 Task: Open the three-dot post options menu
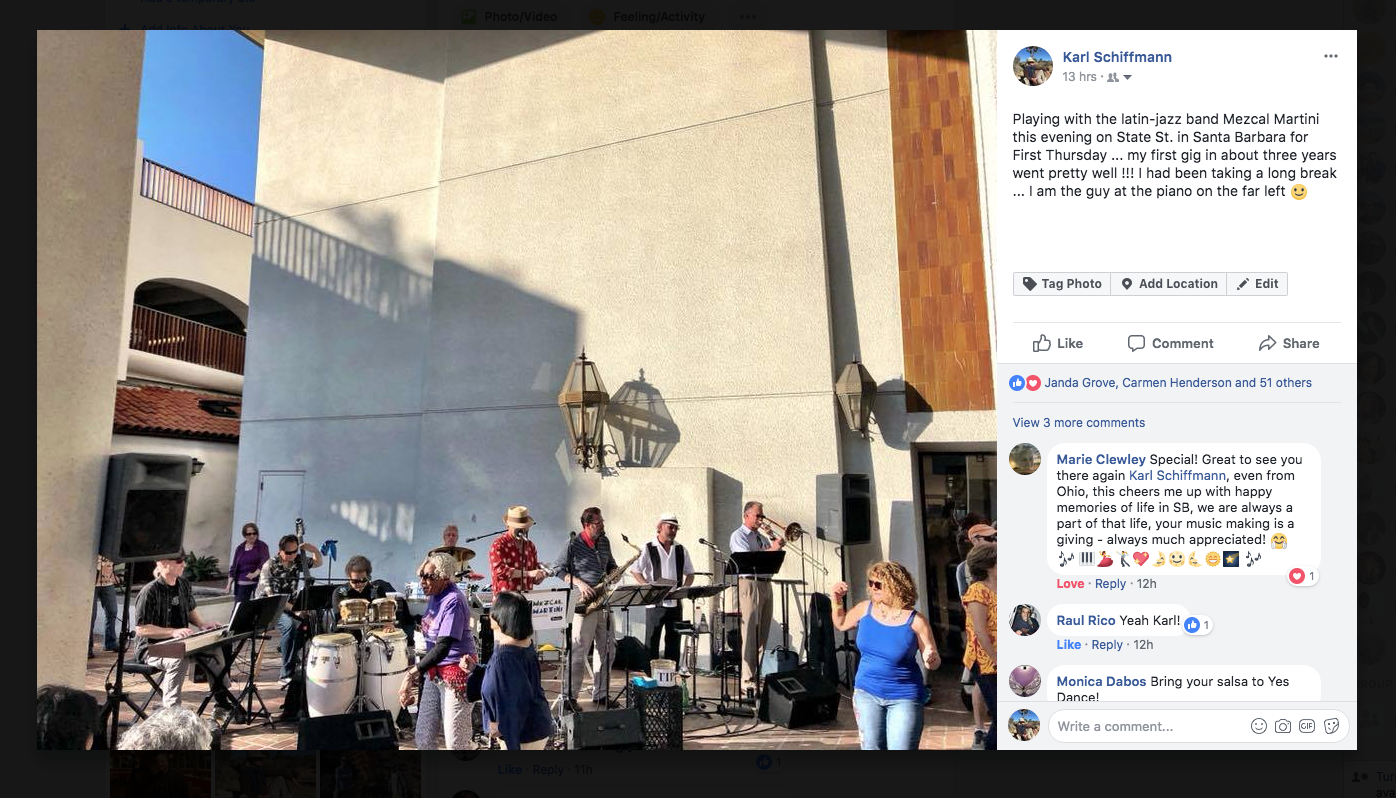point(1330,56)
